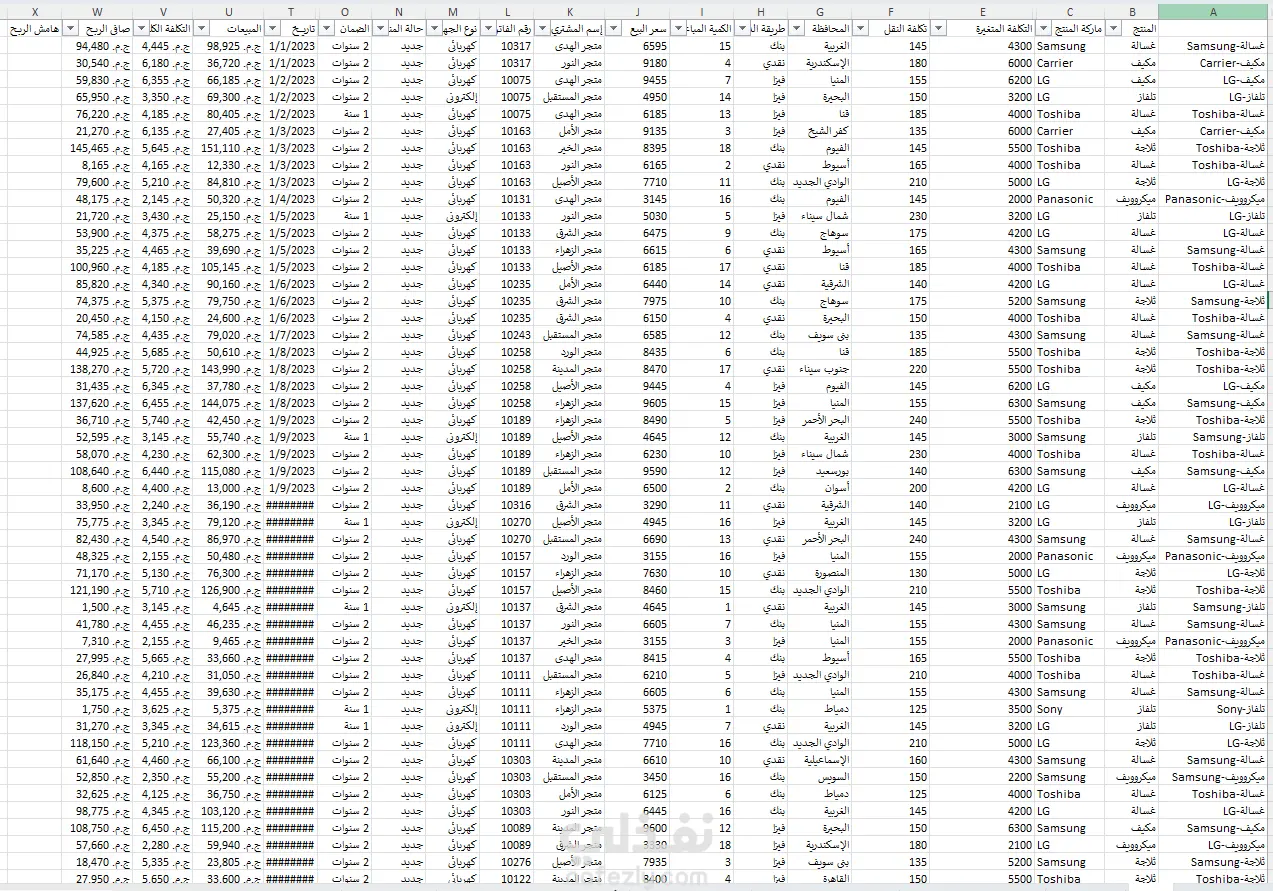Viewport: 1273px width, 891px height.
Task: Select column O header letter
Action: tap(344, 12)
